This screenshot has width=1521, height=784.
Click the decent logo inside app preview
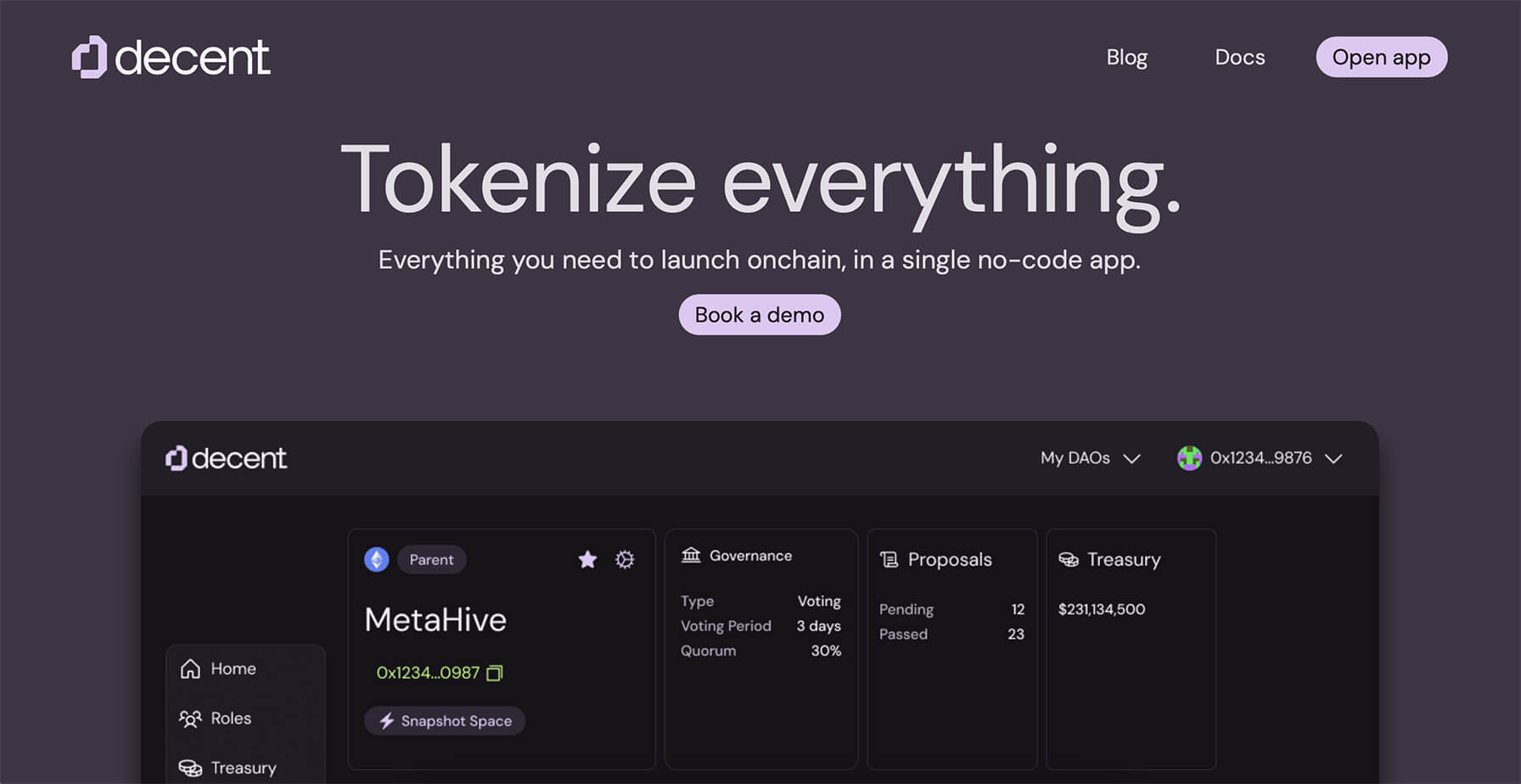(x=227, y=458)
